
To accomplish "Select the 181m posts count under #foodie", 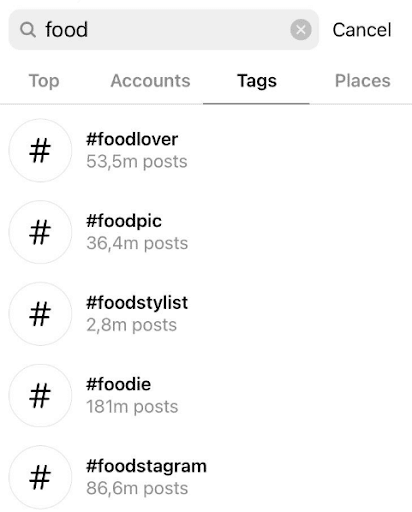I will point(132,407).
